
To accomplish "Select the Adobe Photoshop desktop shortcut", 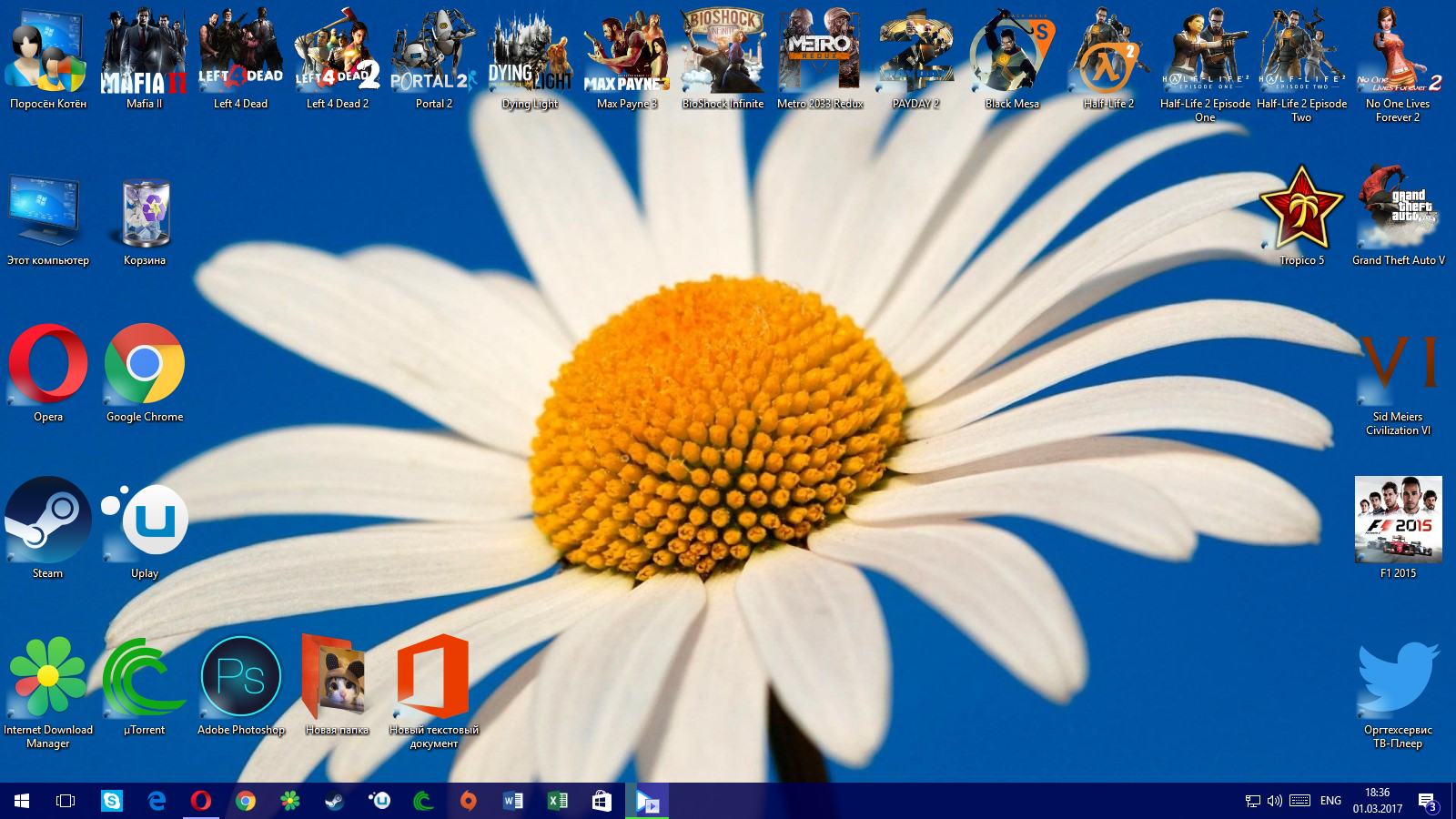I will (240, 684).
